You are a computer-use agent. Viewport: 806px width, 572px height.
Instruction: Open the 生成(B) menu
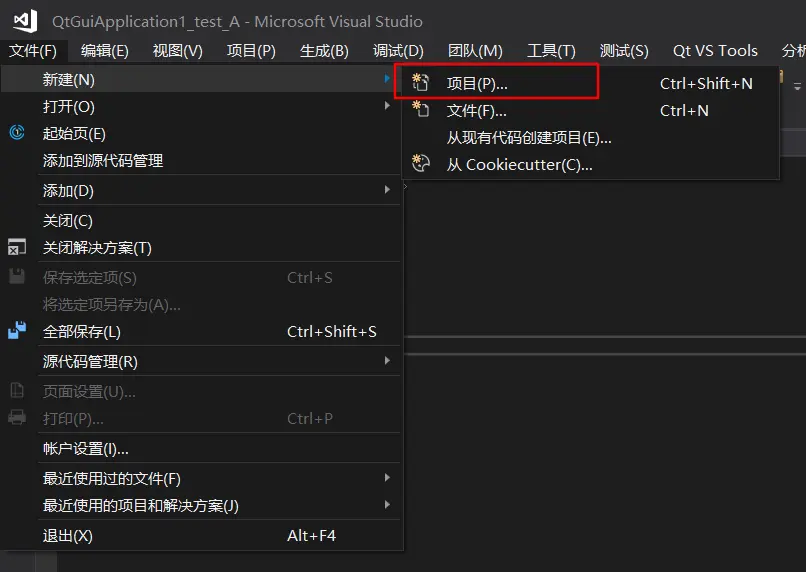point(324,51)
